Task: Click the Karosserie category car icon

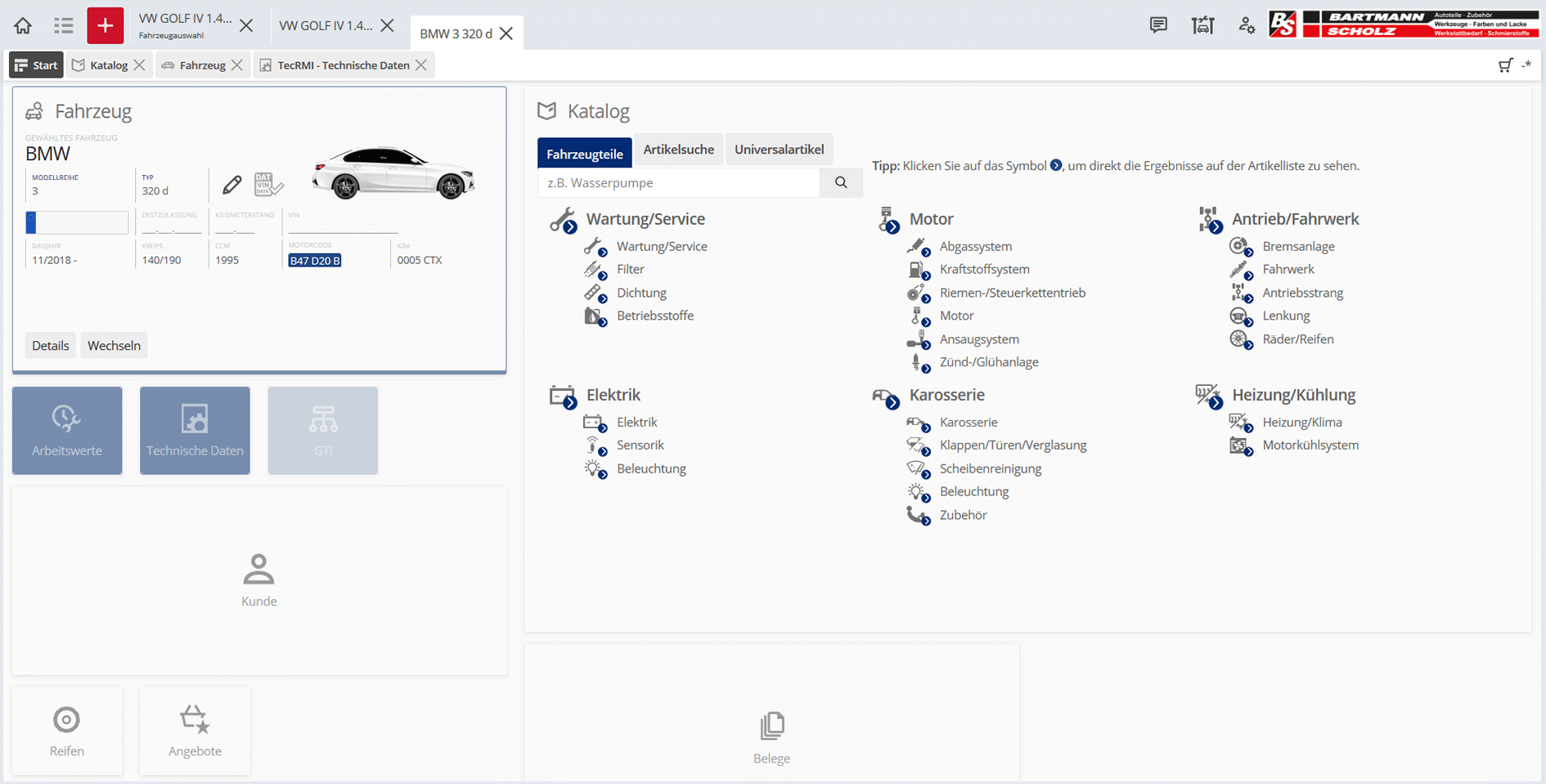Action: click(887, 397)
